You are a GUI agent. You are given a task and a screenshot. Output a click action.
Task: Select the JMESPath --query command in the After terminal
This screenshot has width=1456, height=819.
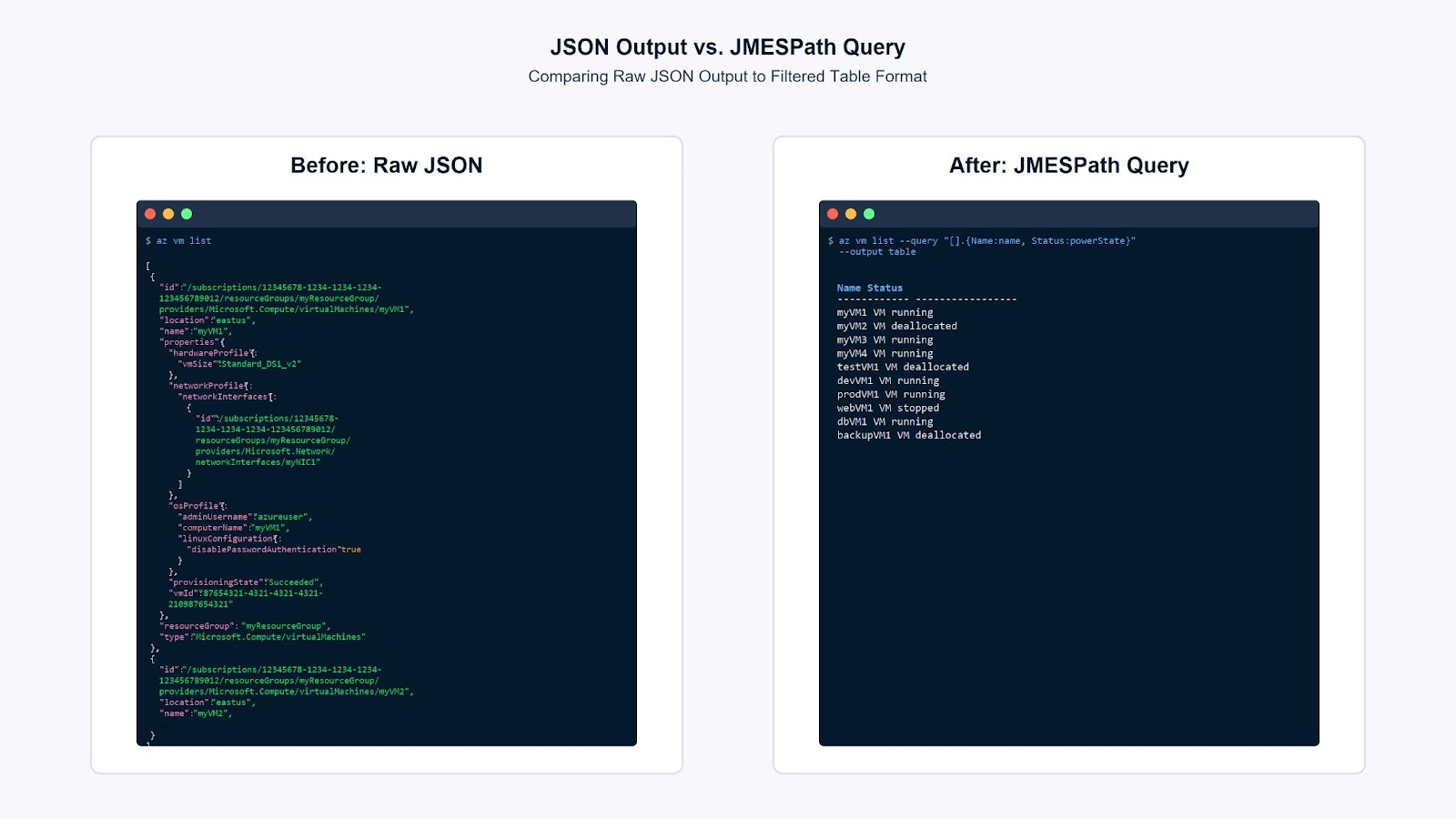tap(983, 240)
